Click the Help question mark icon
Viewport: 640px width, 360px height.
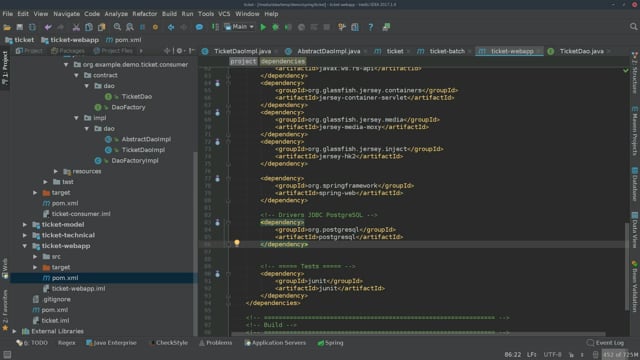(371, 27)
